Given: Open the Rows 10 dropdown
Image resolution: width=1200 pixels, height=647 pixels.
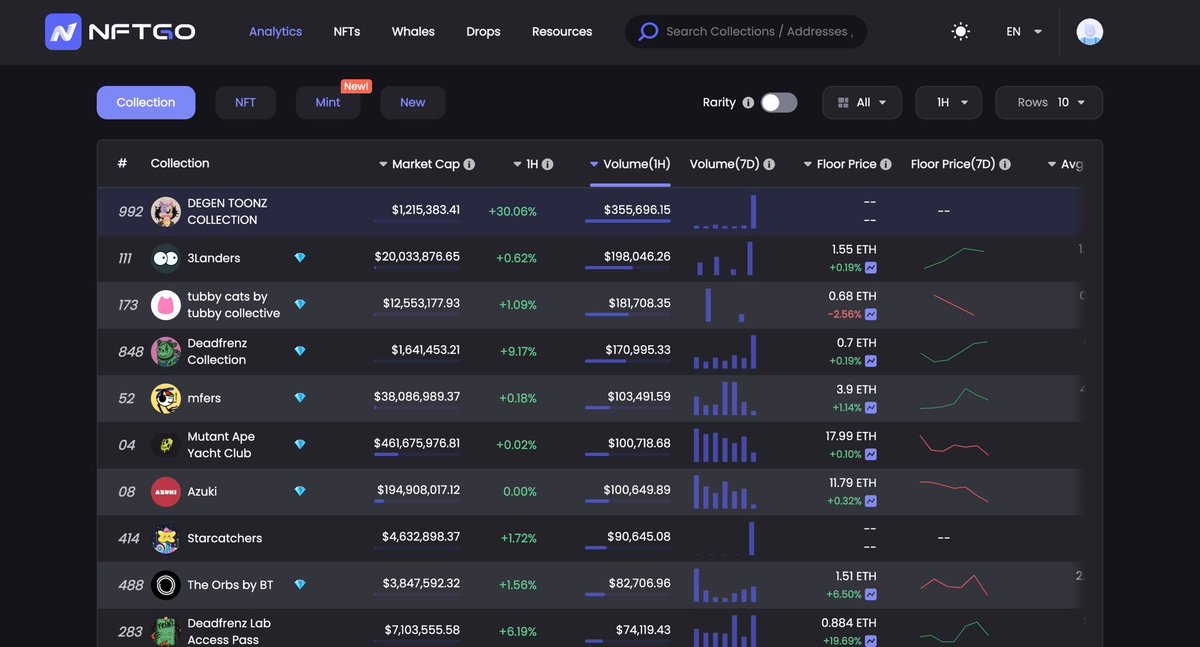Looking at the screenshot, I should [1049, 103].
